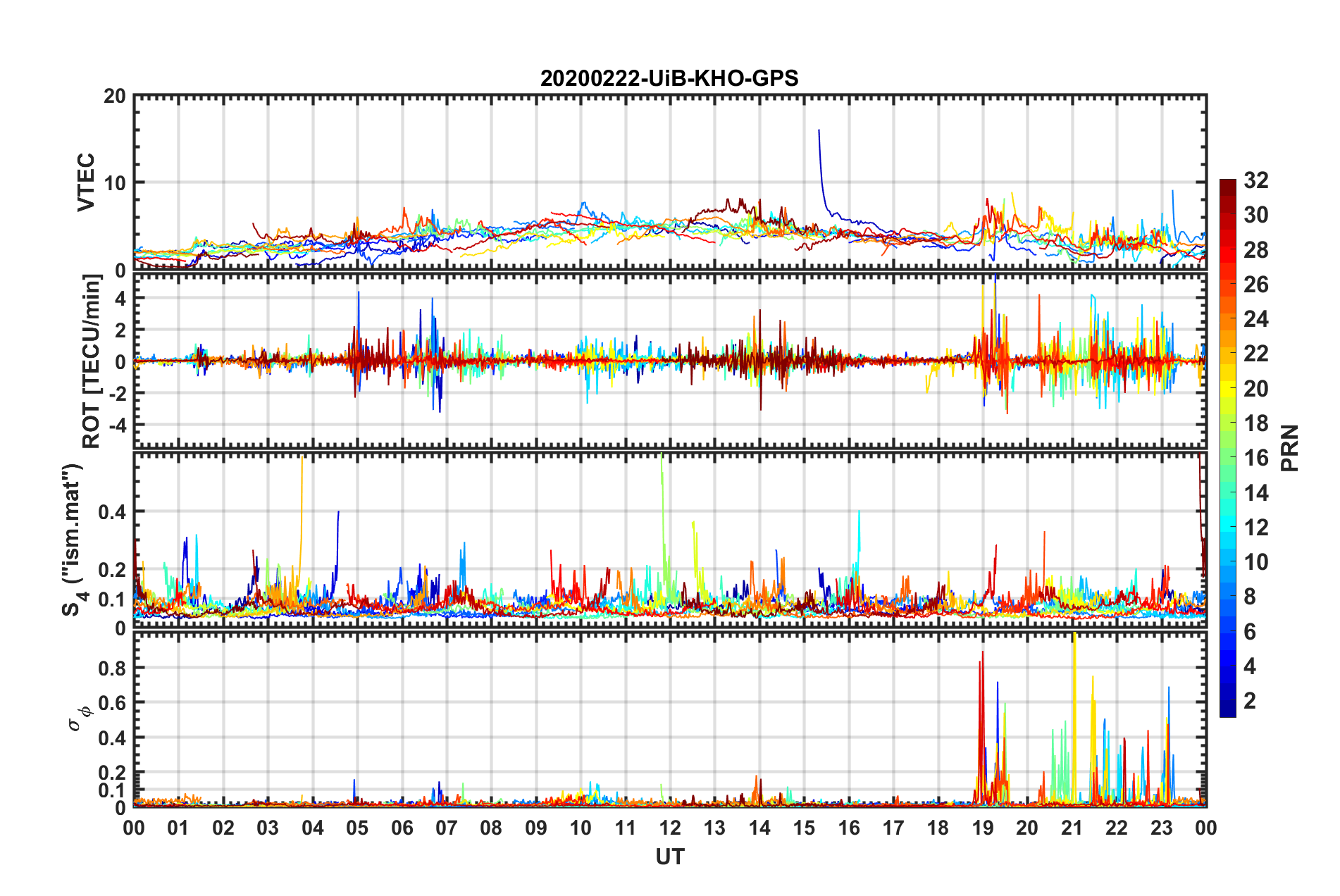Select the 18 label on PRN colorbar

coord(1256,423)
